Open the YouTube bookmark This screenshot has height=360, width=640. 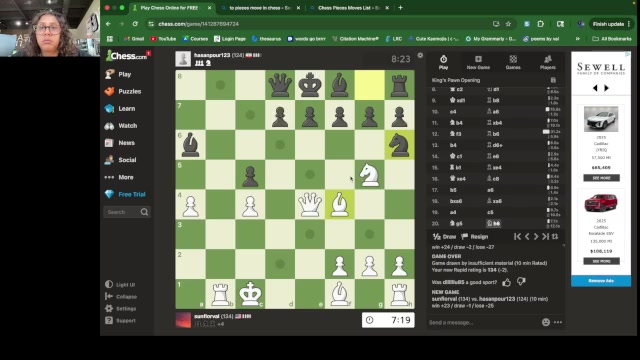coord(163,39)
